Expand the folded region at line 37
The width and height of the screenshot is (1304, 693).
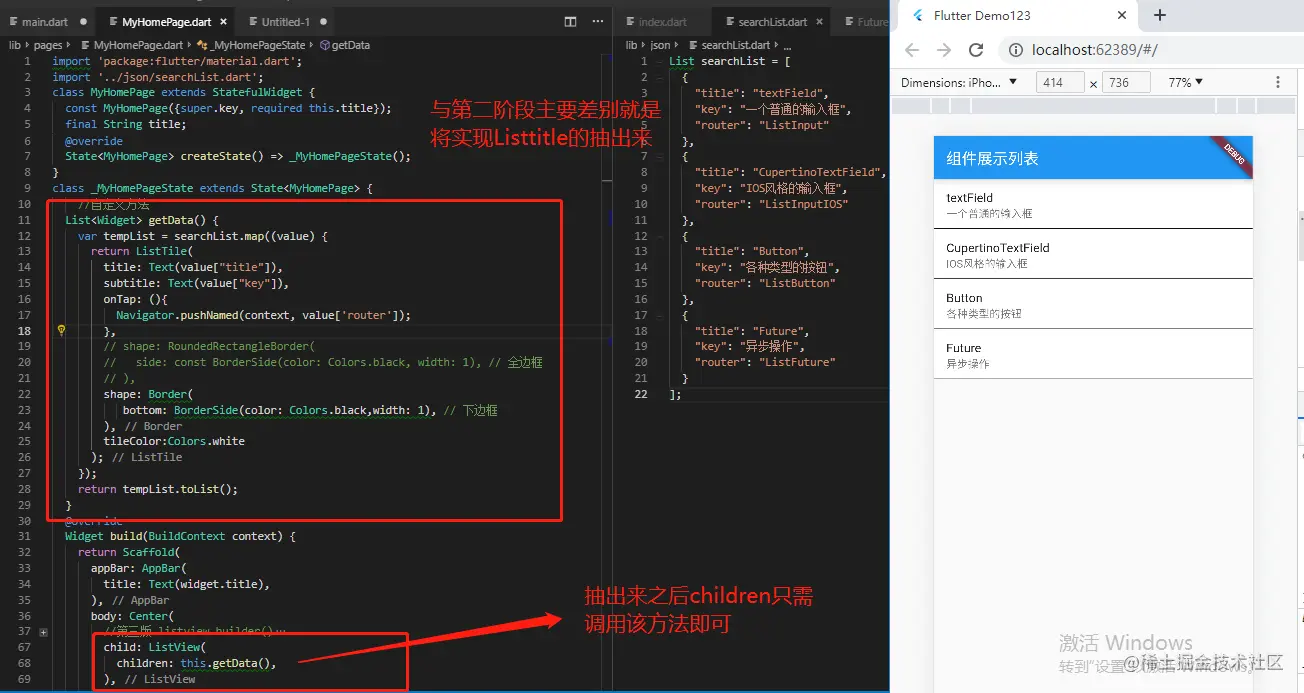click(x=43, y=631)
